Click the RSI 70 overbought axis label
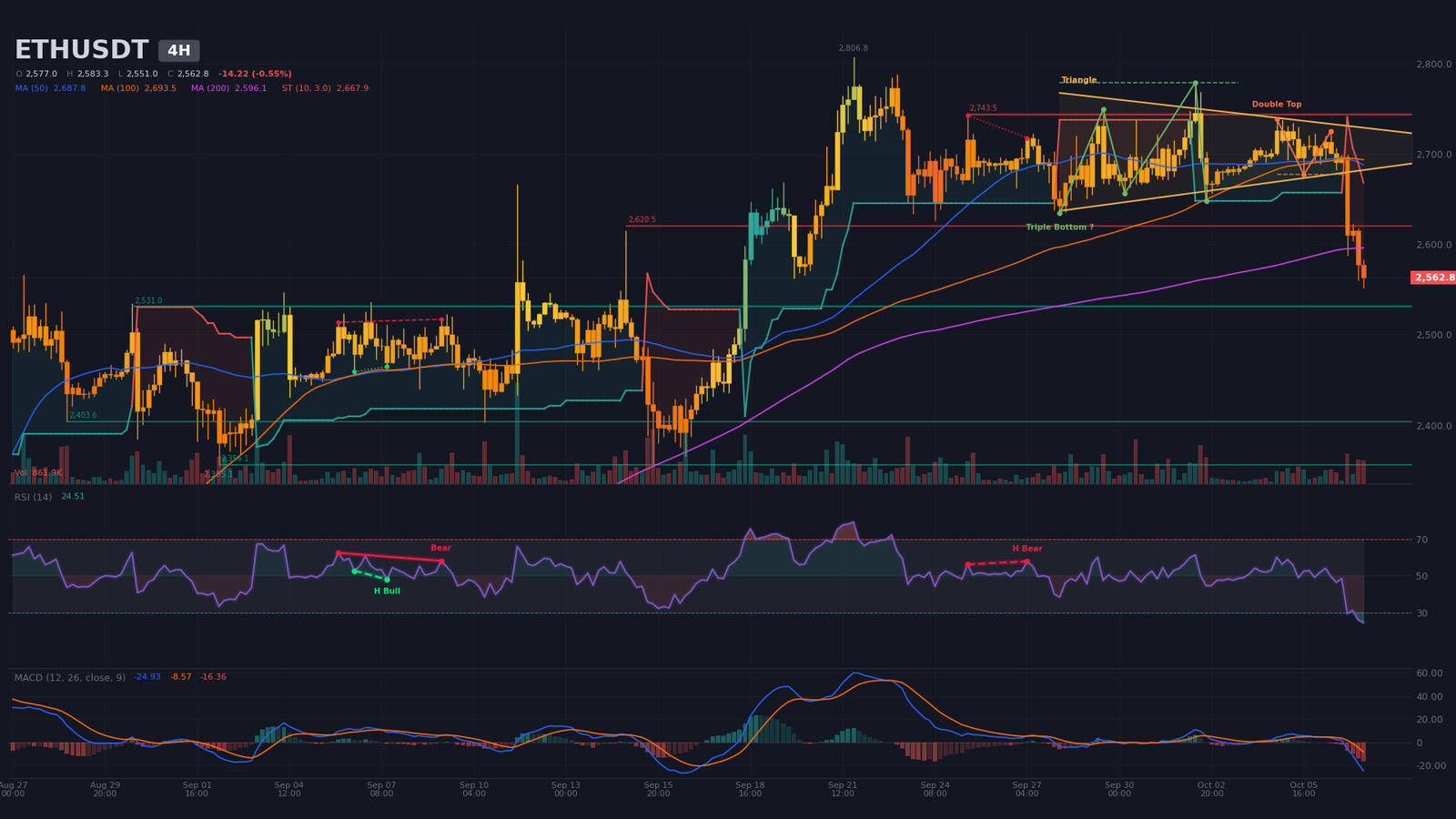Viewport: 1456px width, 819px height. tap(1421, 541)
